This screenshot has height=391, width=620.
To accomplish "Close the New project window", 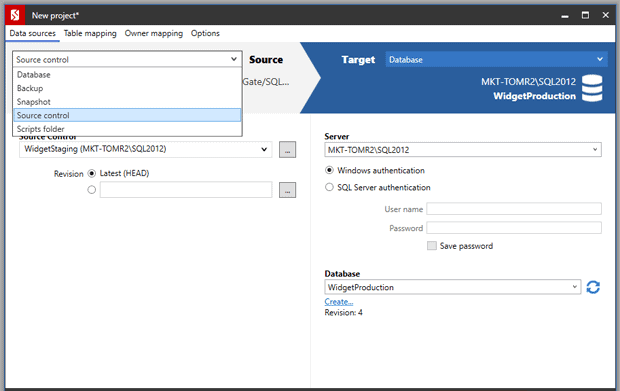I will click(x=605, y=15).
